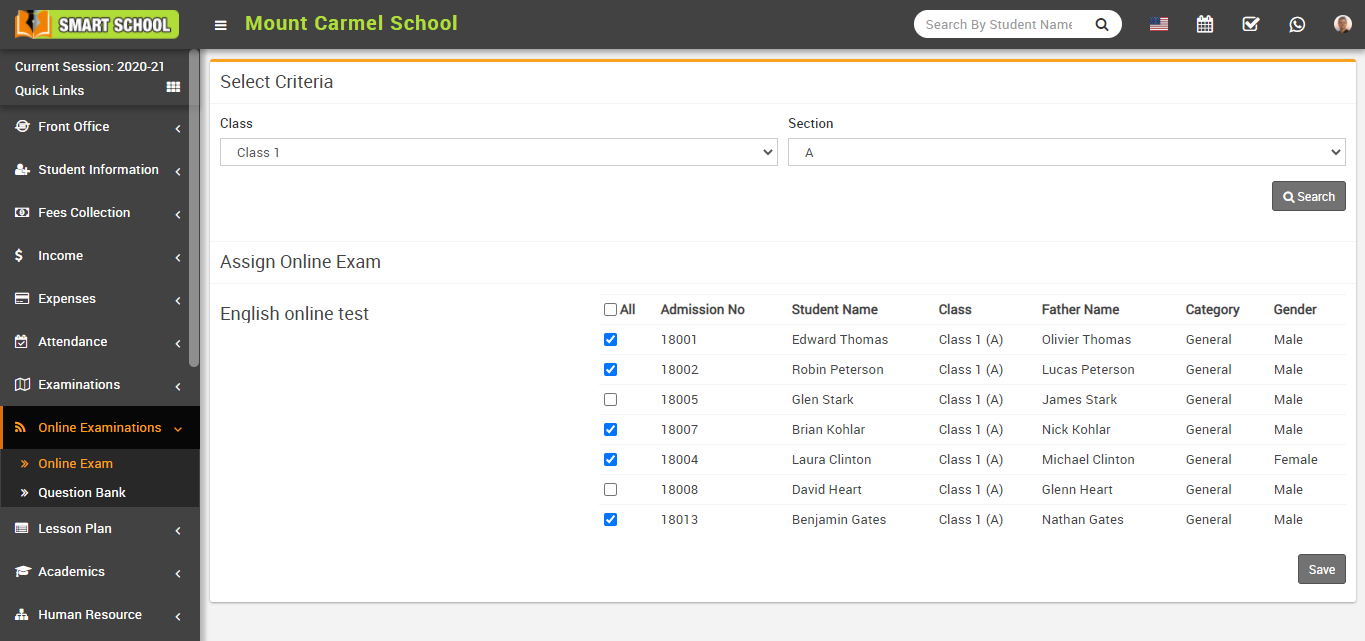
Task: Open the Section dropdown
Action: [x=1067, y=151]
